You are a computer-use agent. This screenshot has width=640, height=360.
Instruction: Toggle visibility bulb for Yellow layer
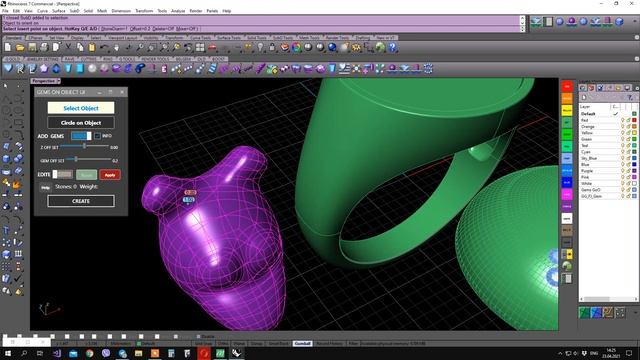tap(623, 133)
